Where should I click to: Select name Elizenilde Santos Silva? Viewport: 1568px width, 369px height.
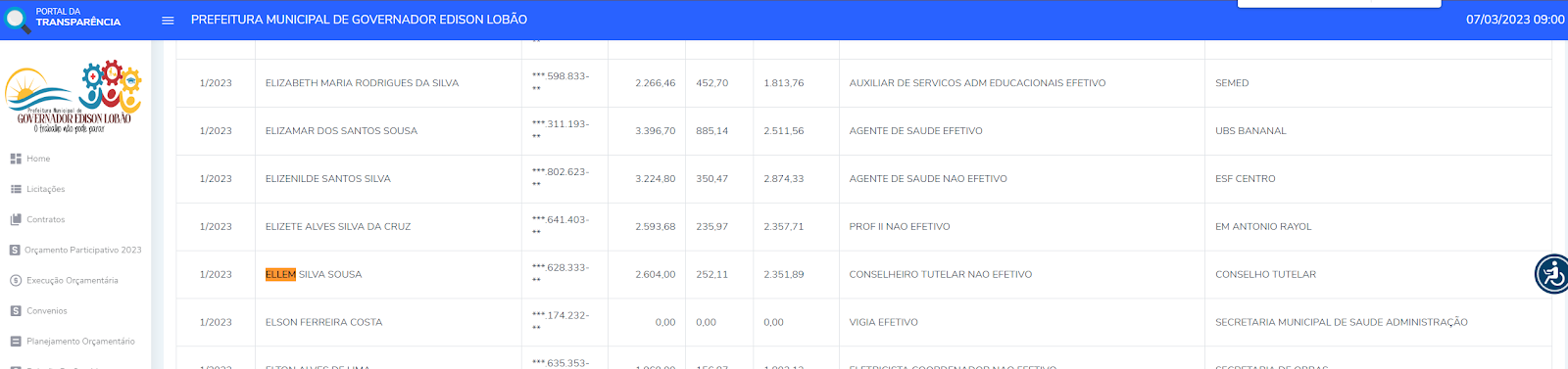pos(328,179)
